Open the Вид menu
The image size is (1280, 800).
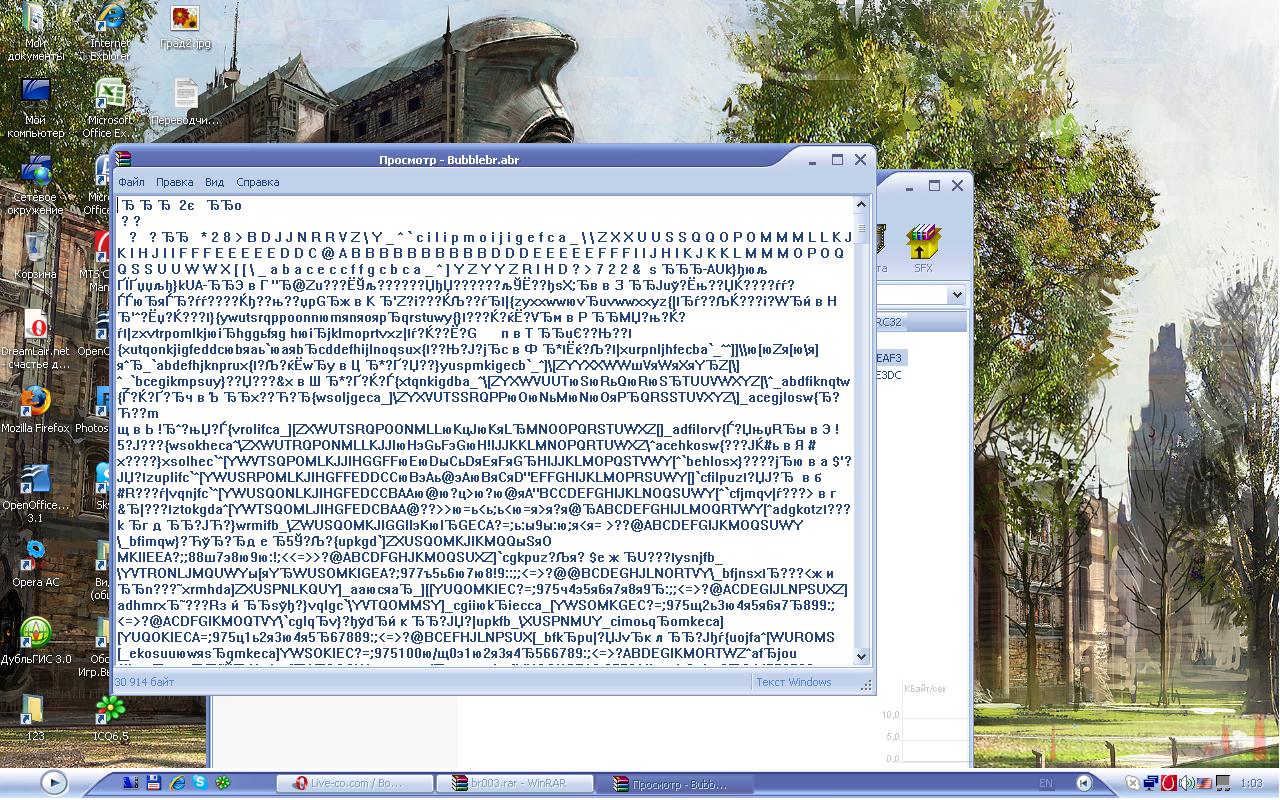(214, 182)
